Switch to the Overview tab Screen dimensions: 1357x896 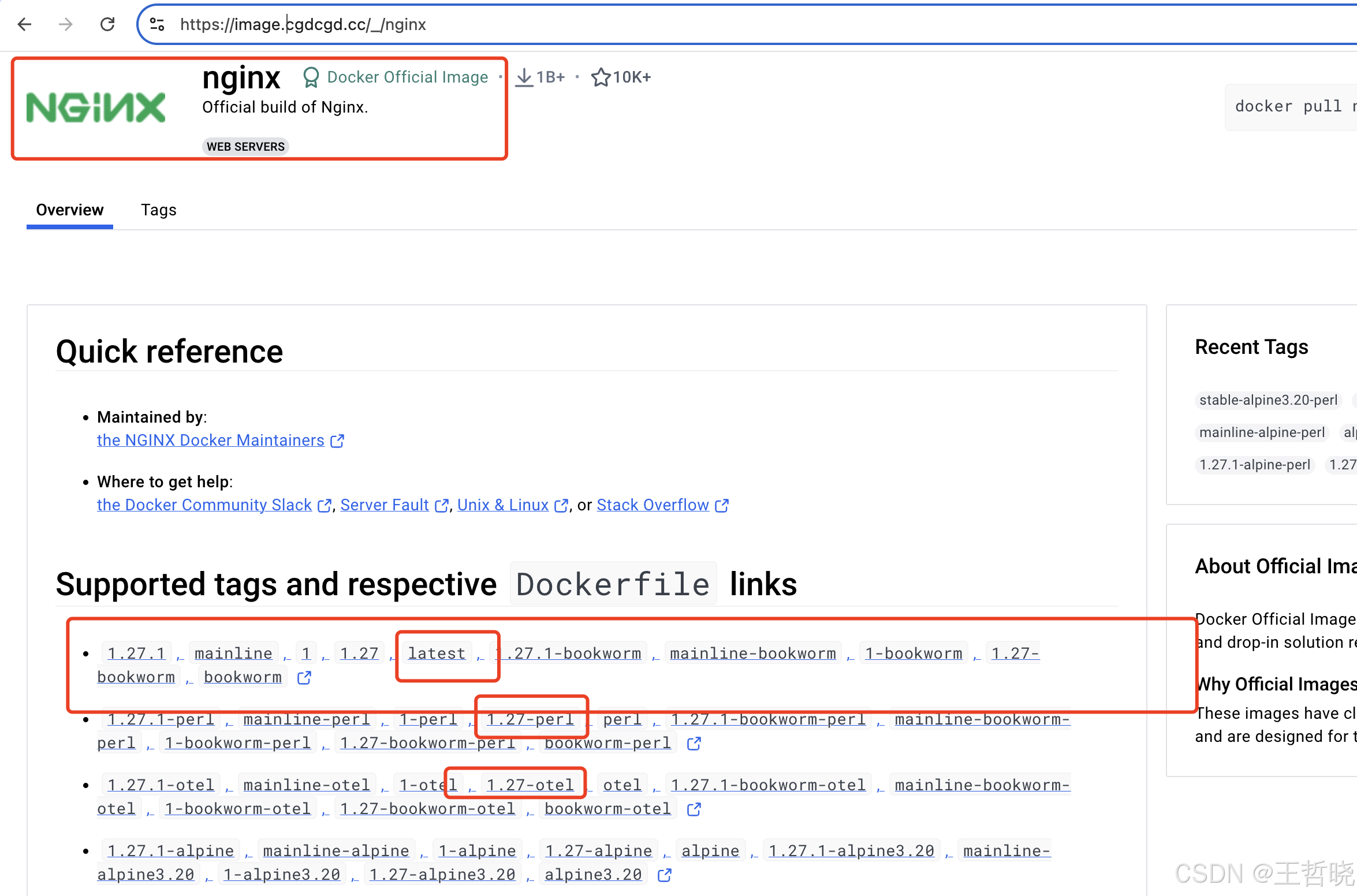point(70,210)
